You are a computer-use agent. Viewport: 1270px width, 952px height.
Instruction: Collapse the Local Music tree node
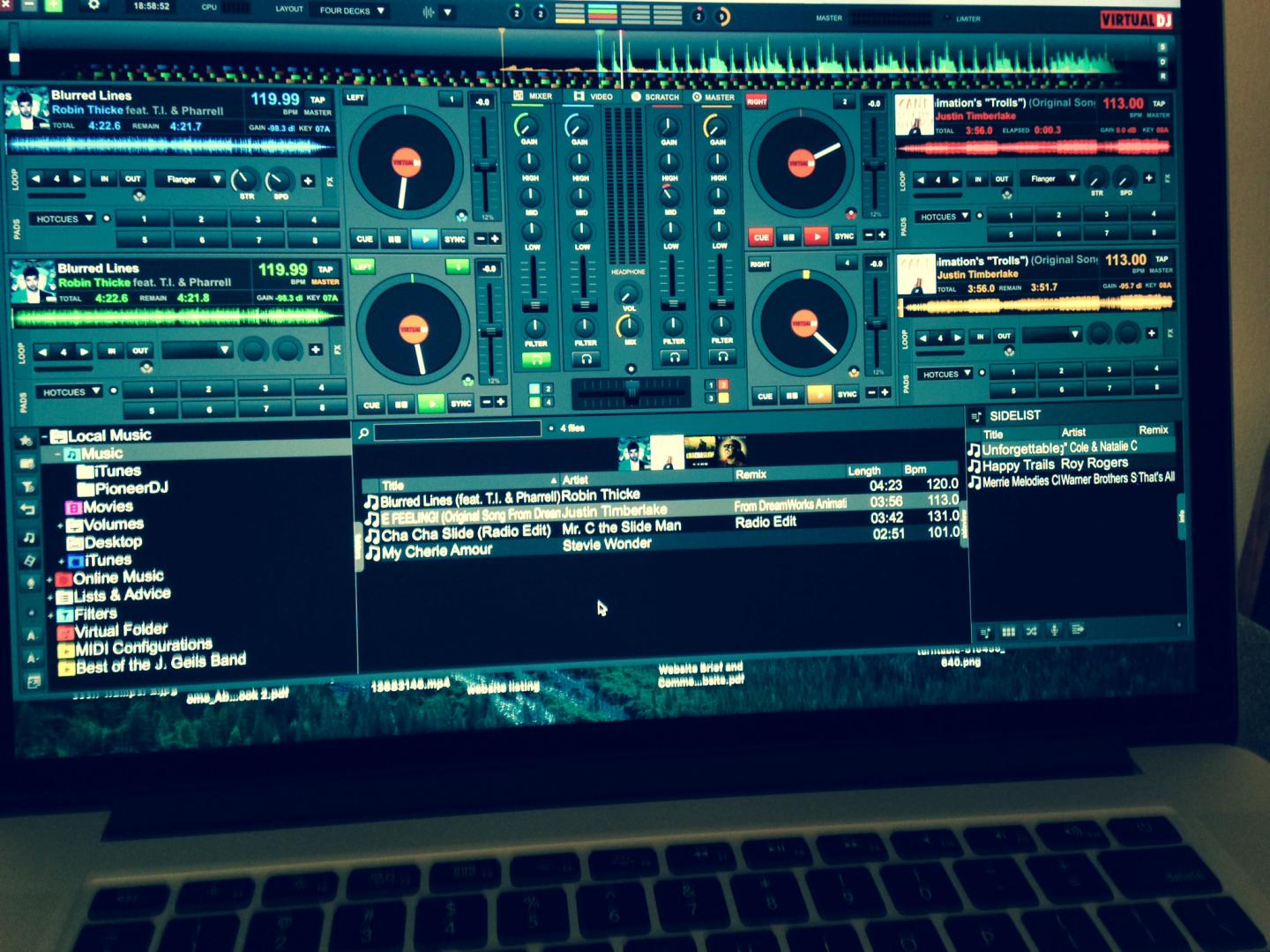coord(44,436)
